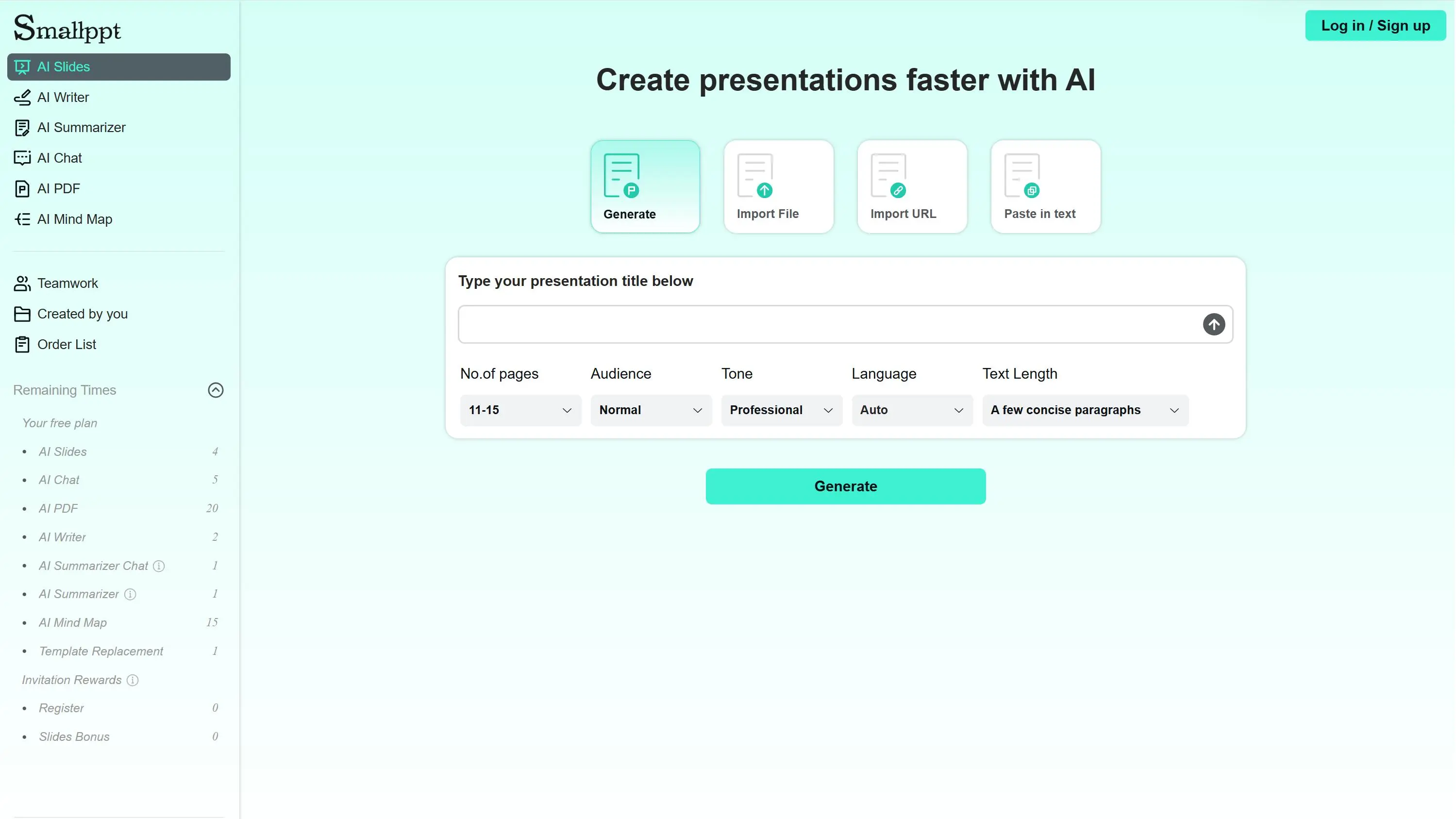This screenshot has height=819, width=1456.
Task: Click the AI Summarizer Chat row text
Action: coord(93,566)
